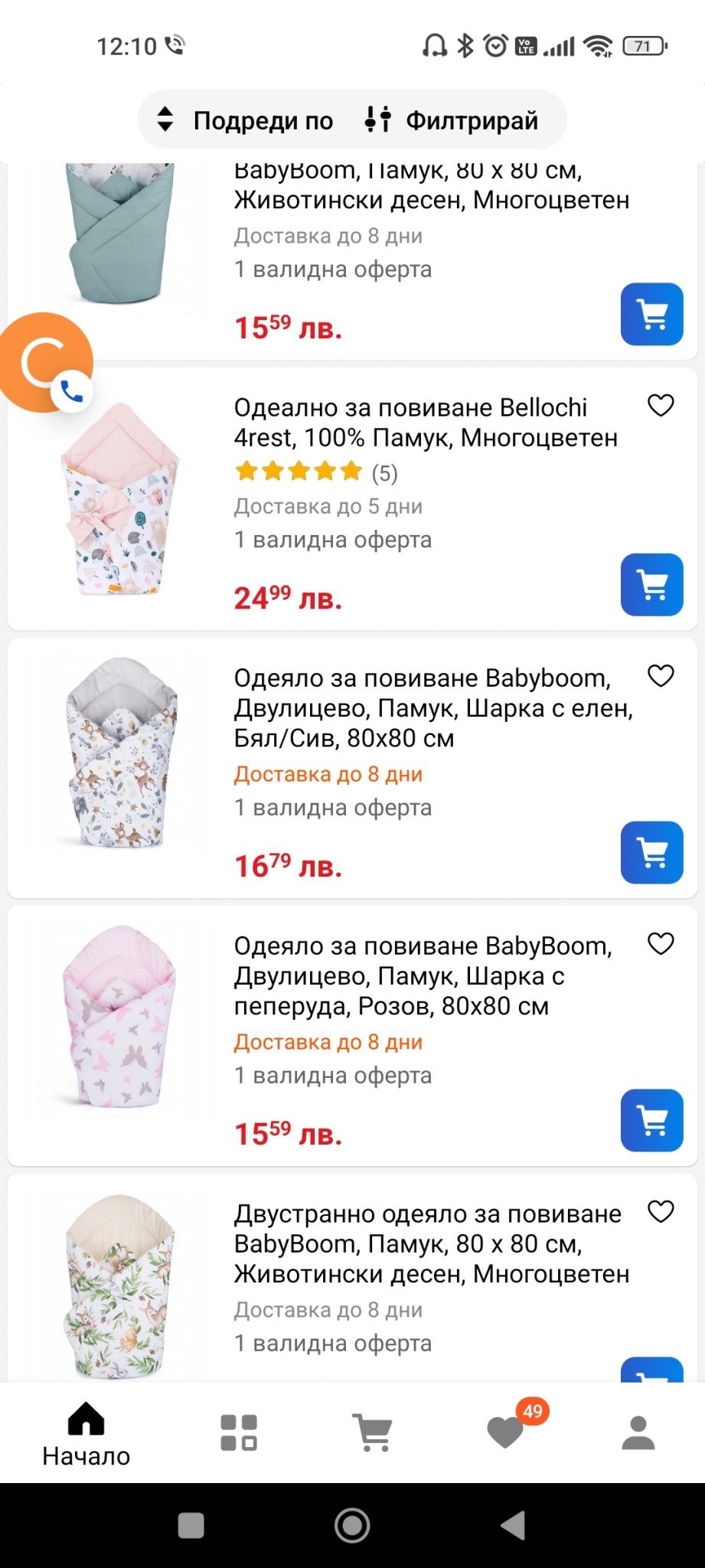Screen dimensions: 705x1568
Task: Tap the orange floating call bubble
Action: point(46,362)
